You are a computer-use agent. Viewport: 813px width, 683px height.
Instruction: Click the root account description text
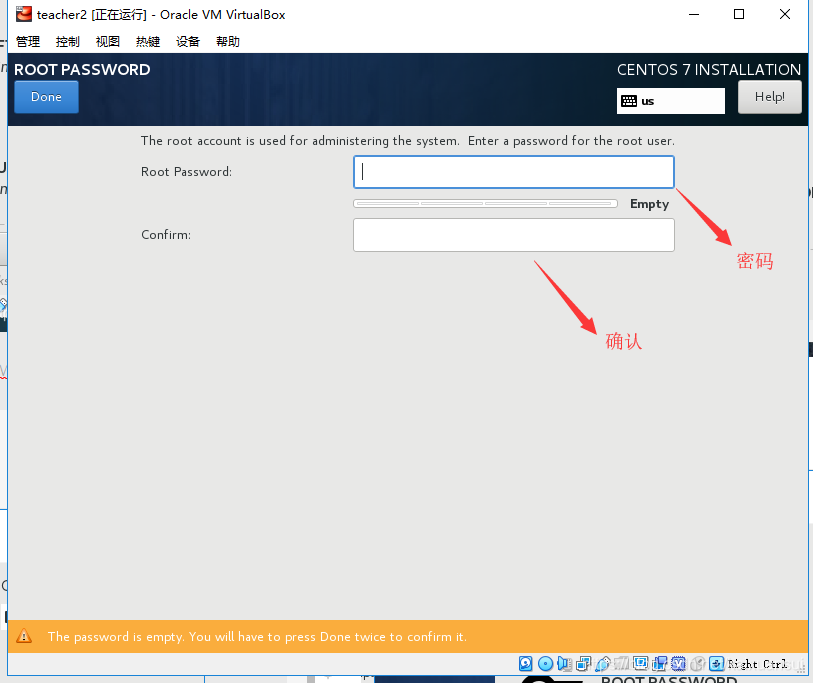click(x=408, y=141)
